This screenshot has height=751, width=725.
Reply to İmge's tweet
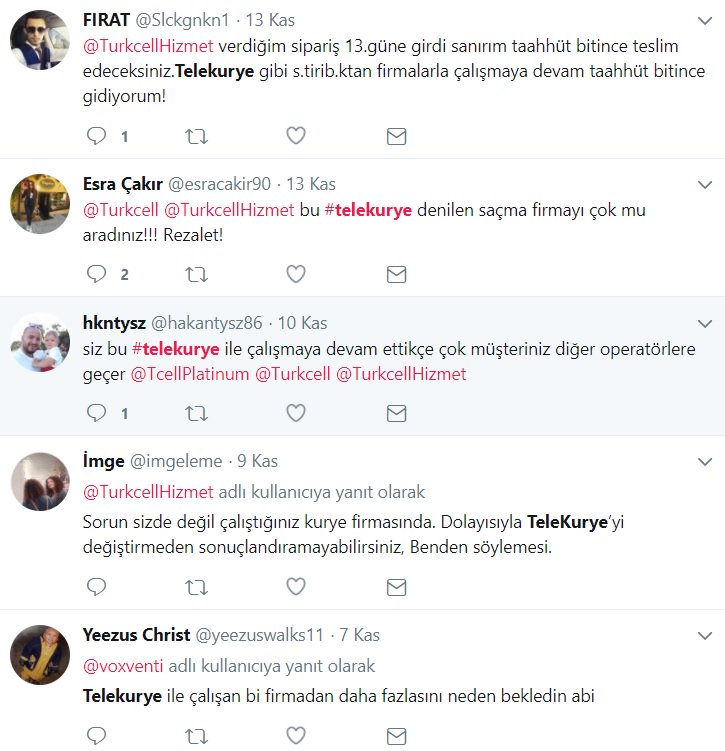pyautogui.click(x=96, y=587)
